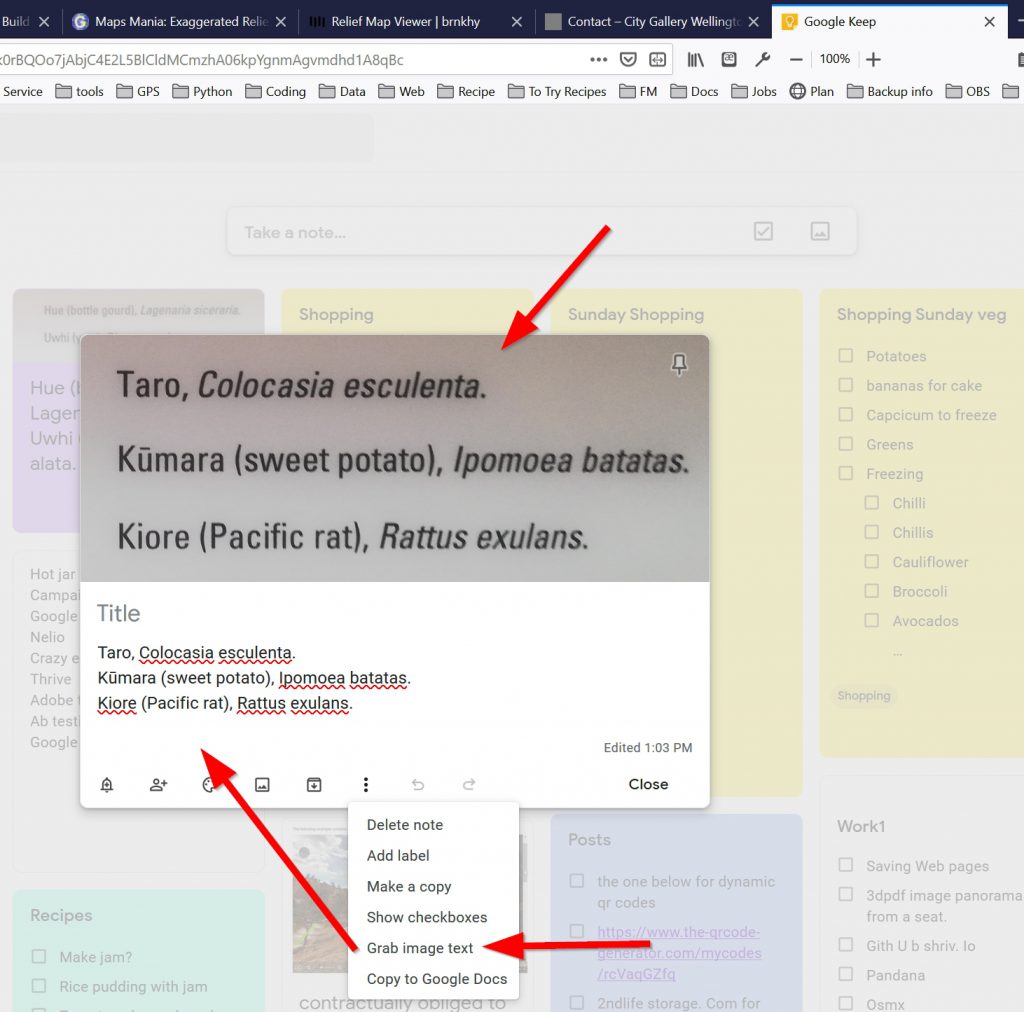
Task: Archive the note with the archive icon
Action: [x=314, y=785]
